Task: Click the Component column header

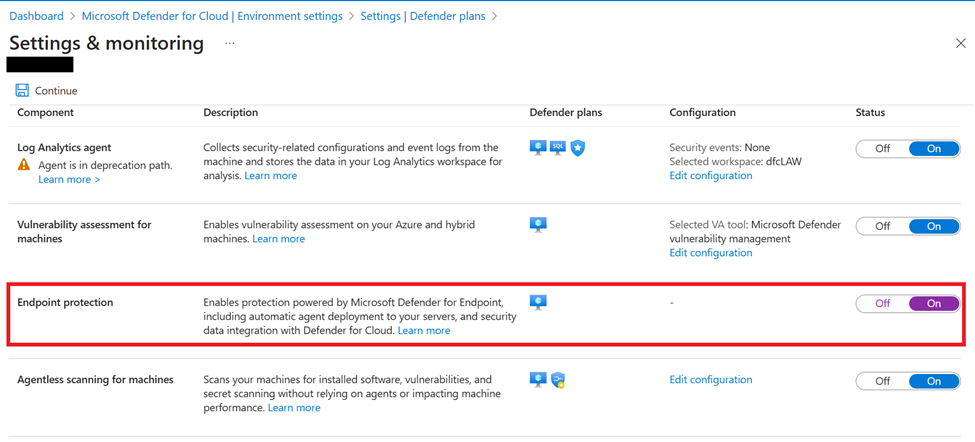Action: click(45, 113)
